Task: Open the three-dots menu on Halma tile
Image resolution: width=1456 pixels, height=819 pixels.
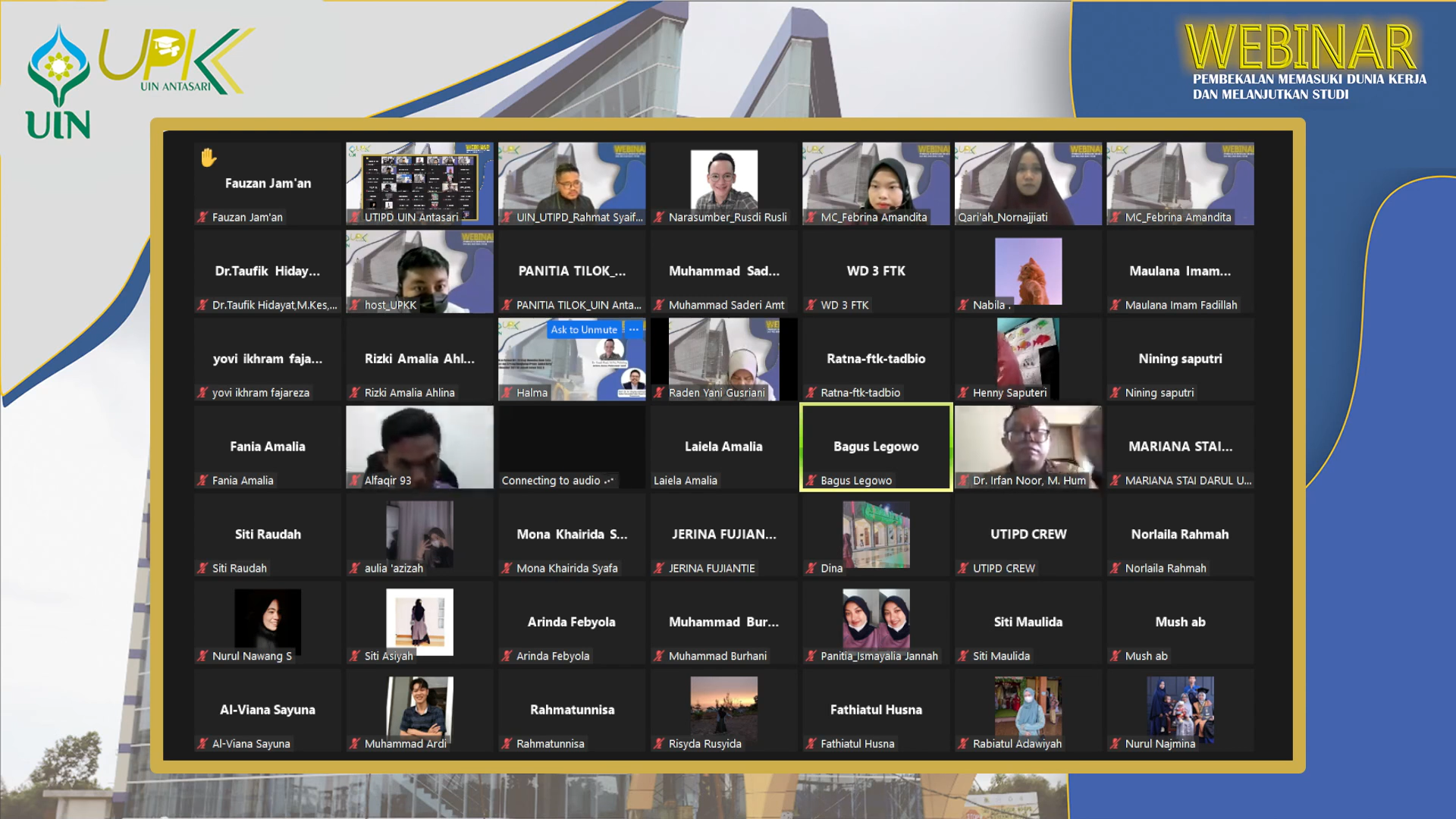Action: coord(634,329)
